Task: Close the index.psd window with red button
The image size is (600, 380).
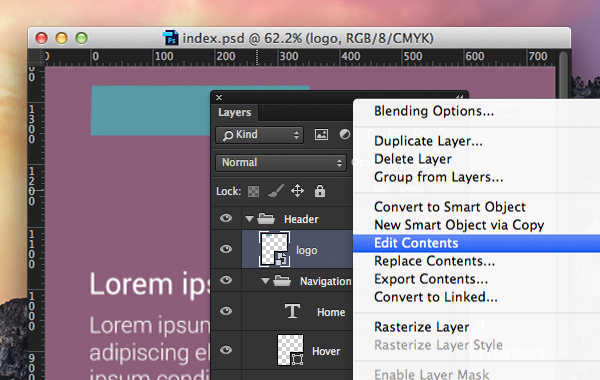Action: tap(41, 38)
